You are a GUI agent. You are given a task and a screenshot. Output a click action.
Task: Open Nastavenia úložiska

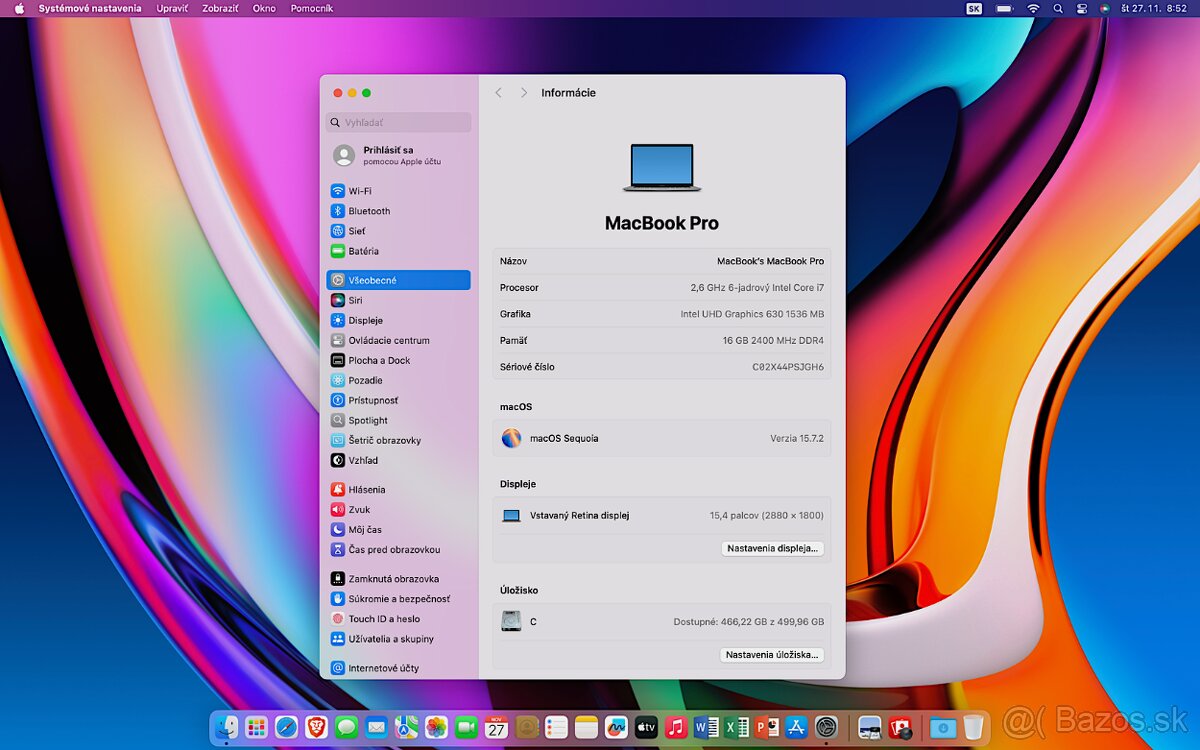[x=771, y=654]
